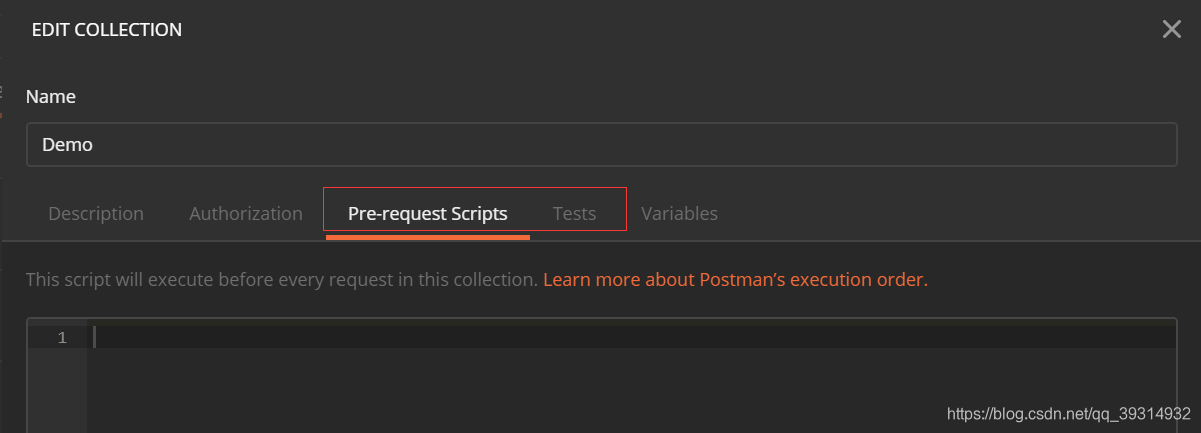
Task: Click the Name label above the field
Action: 50,97
